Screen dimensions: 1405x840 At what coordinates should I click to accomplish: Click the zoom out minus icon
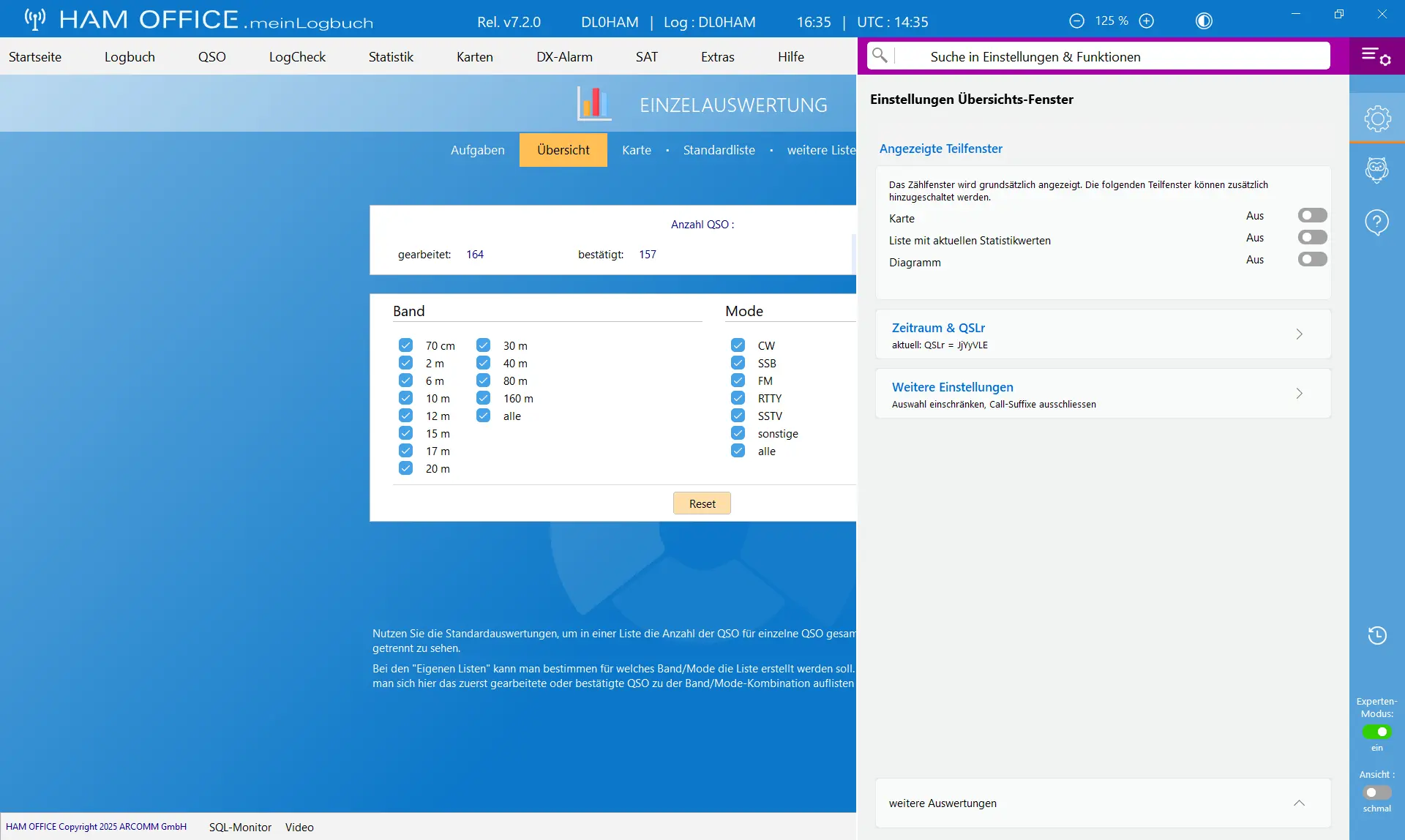(x=1076, y=21)
